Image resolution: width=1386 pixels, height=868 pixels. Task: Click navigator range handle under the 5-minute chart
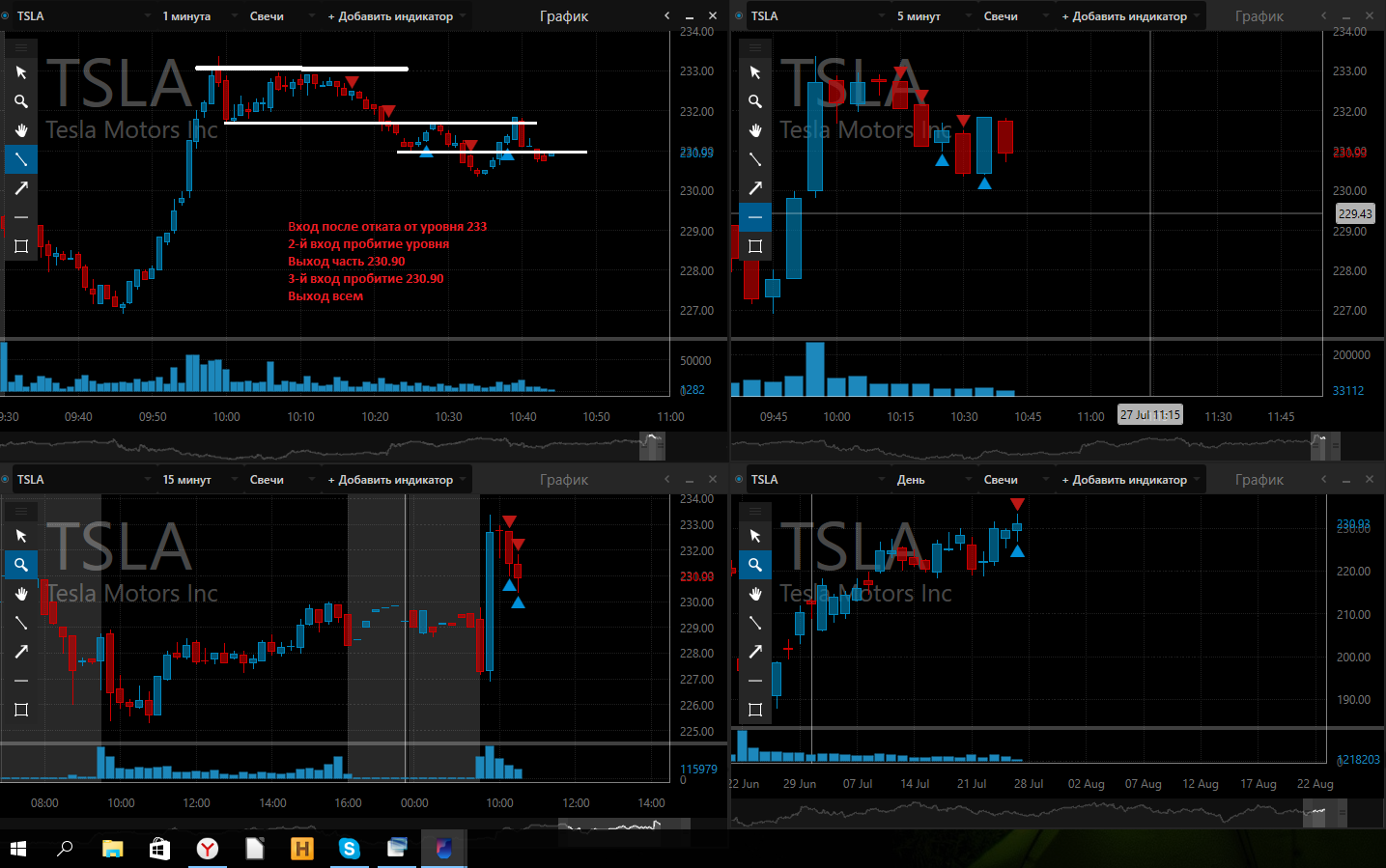(1325, 445)
